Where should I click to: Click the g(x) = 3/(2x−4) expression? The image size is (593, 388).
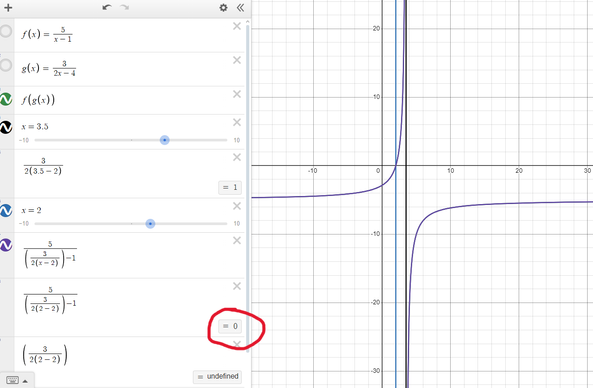(x=48, y=68)
